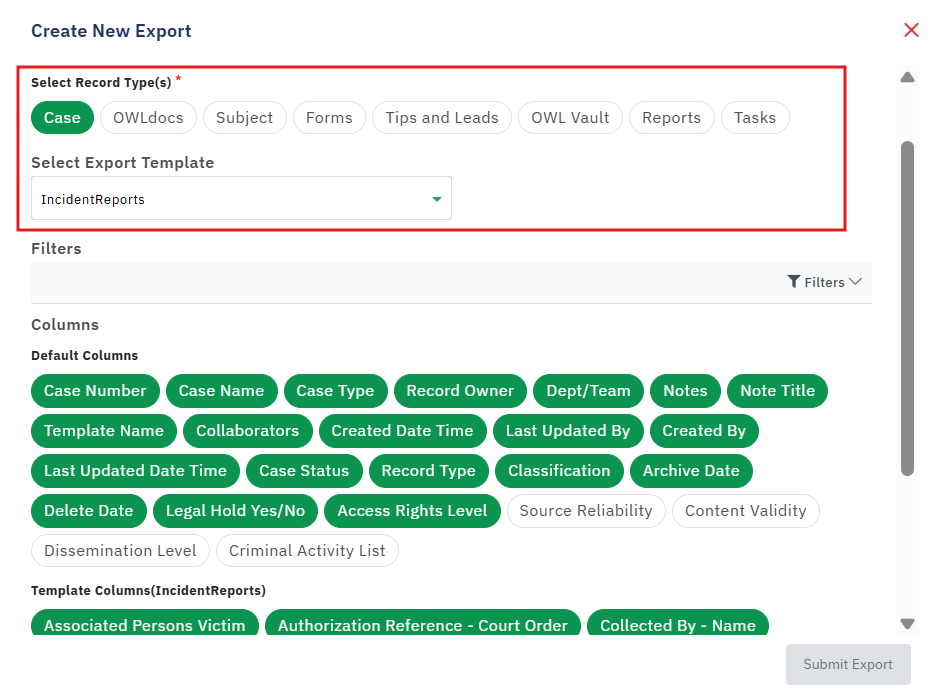Click the Filters section heading
Viewport: 935px width, 694px height.
56,249
